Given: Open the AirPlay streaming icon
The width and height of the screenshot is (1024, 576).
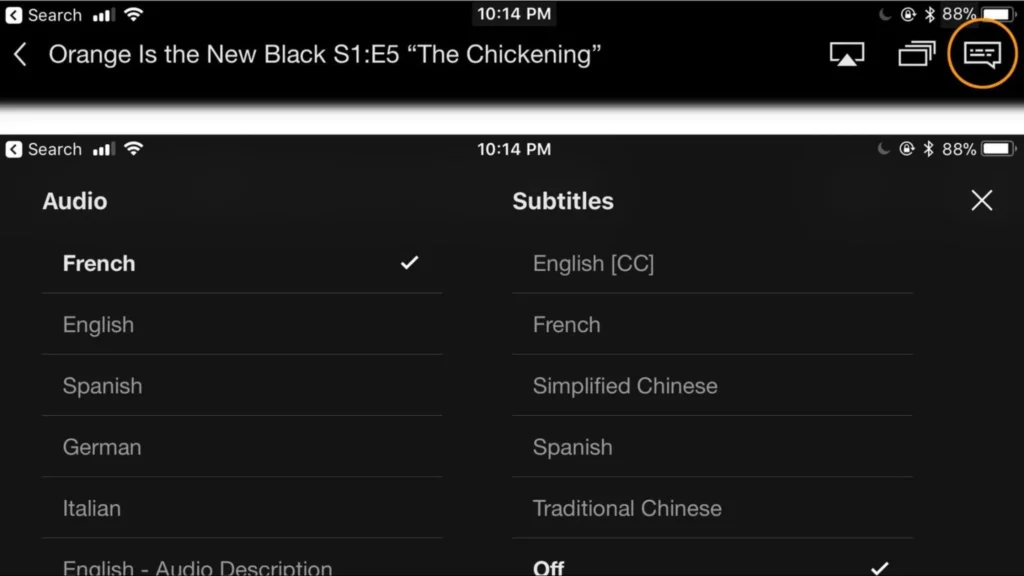Looking at the screenshot, I should click(846, 54).
